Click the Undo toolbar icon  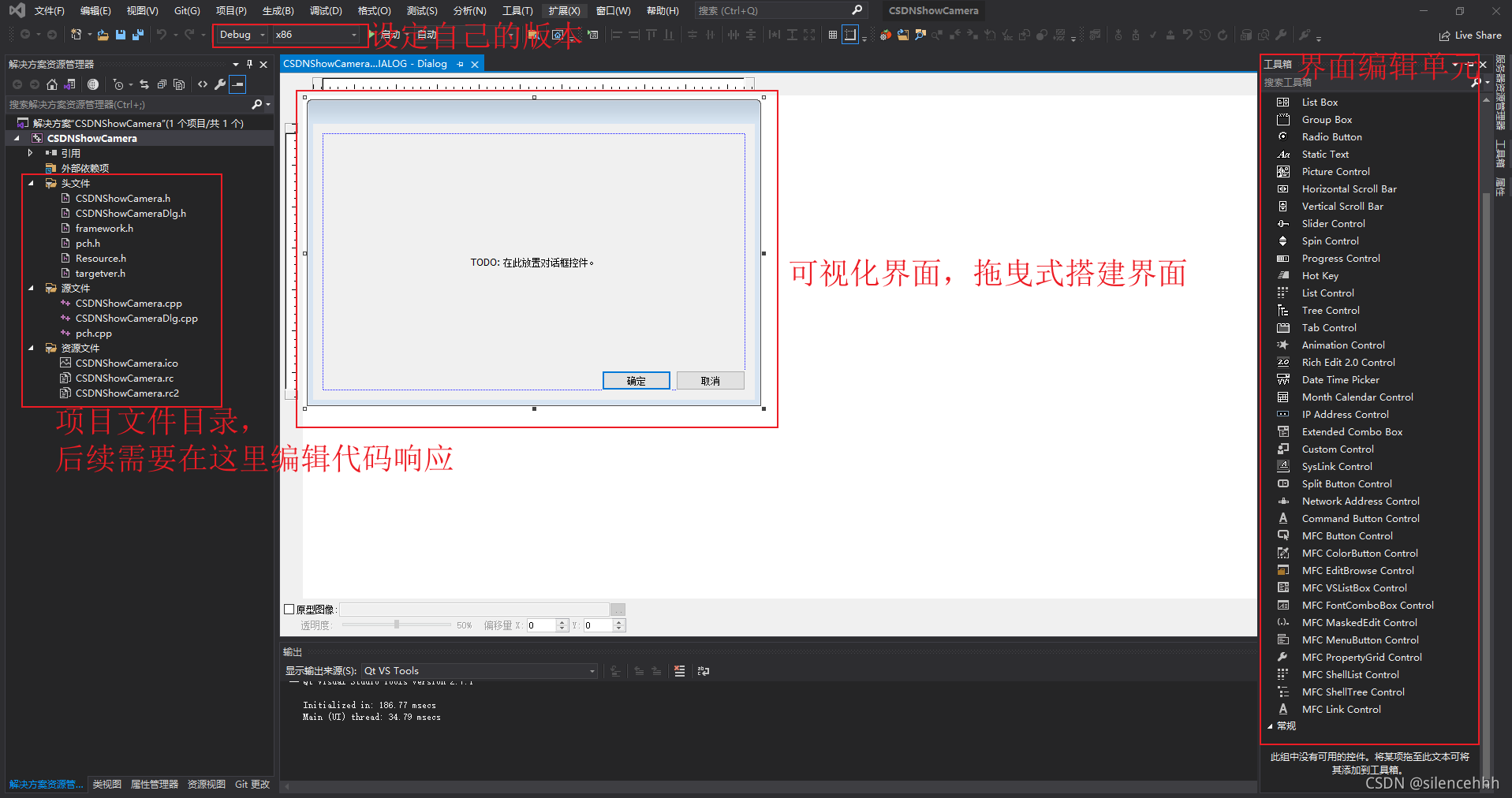pyautogui.click(x=162, y=35)
